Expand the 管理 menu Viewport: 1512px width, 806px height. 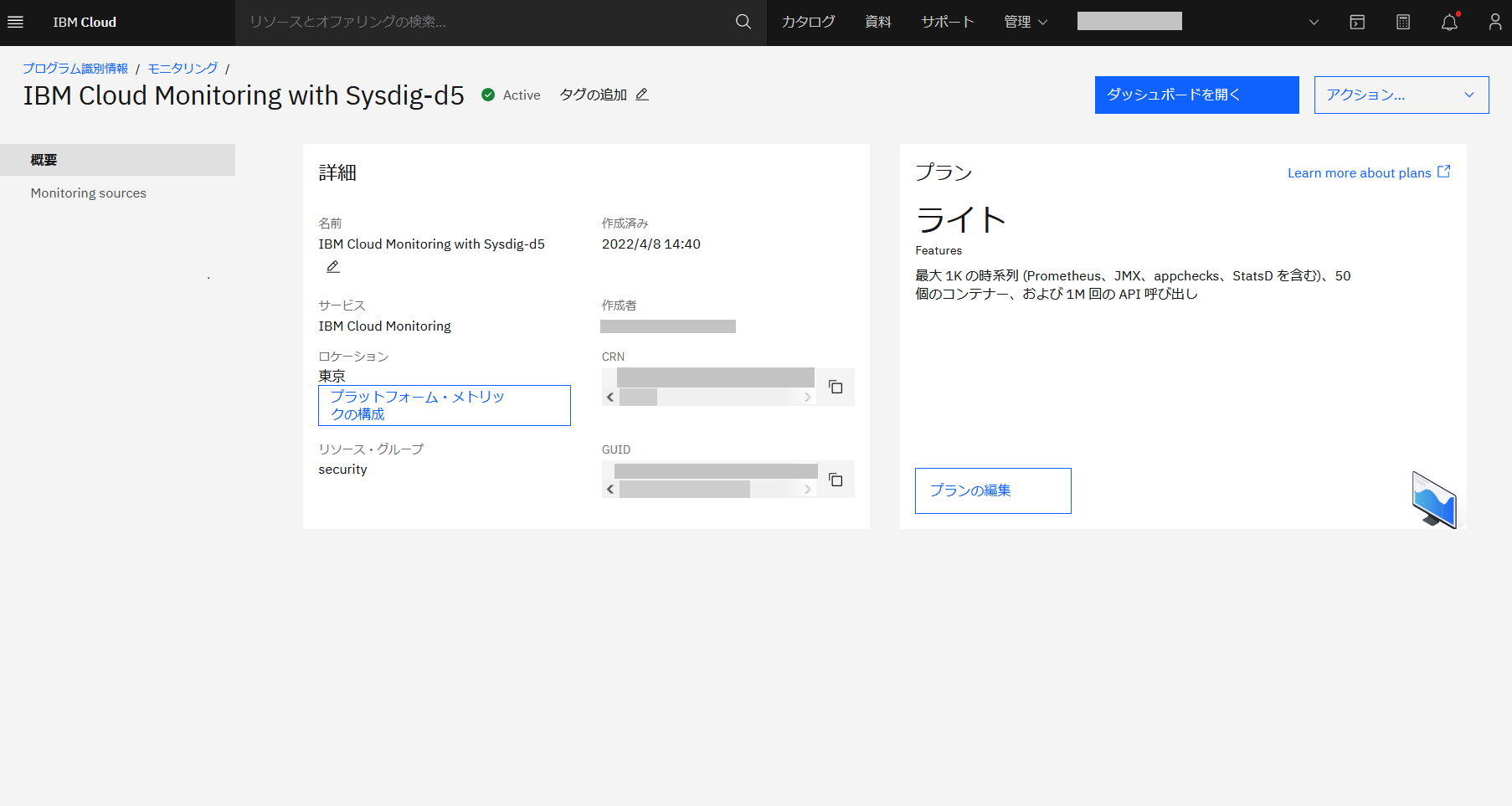1026,23
